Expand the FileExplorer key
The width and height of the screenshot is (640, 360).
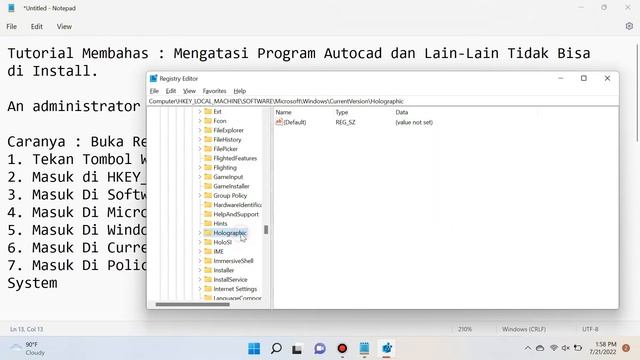pos(200,130)
